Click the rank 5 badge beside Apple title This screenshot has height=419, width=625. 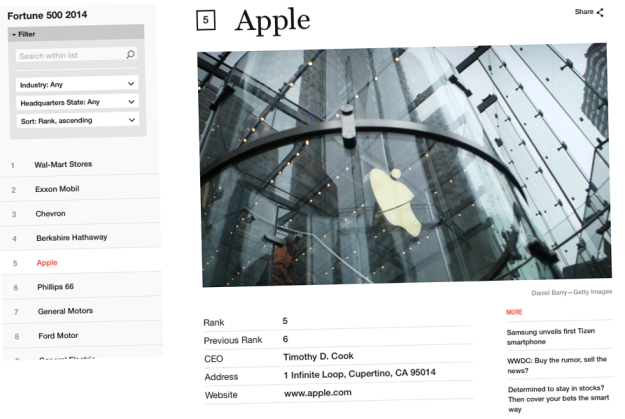(x=206, y=20)
